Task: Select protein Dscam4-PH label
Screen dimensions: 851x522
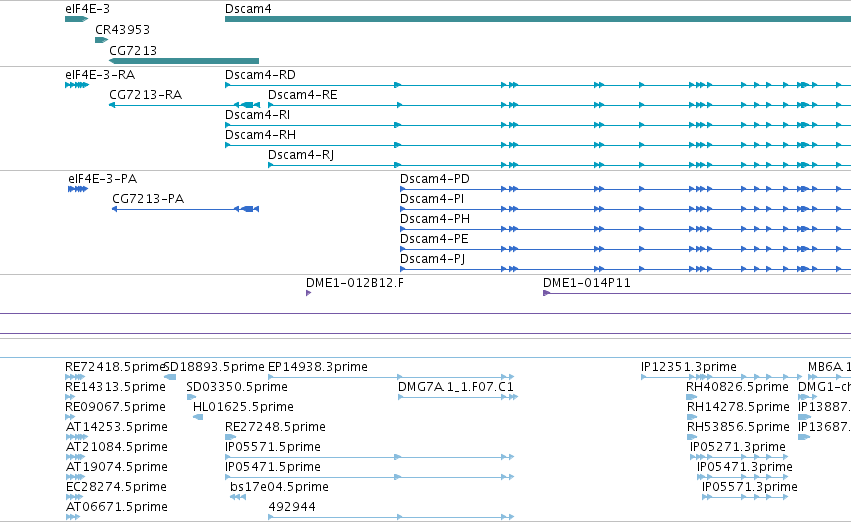Action: pyautogui.click(x=435, y=219)
